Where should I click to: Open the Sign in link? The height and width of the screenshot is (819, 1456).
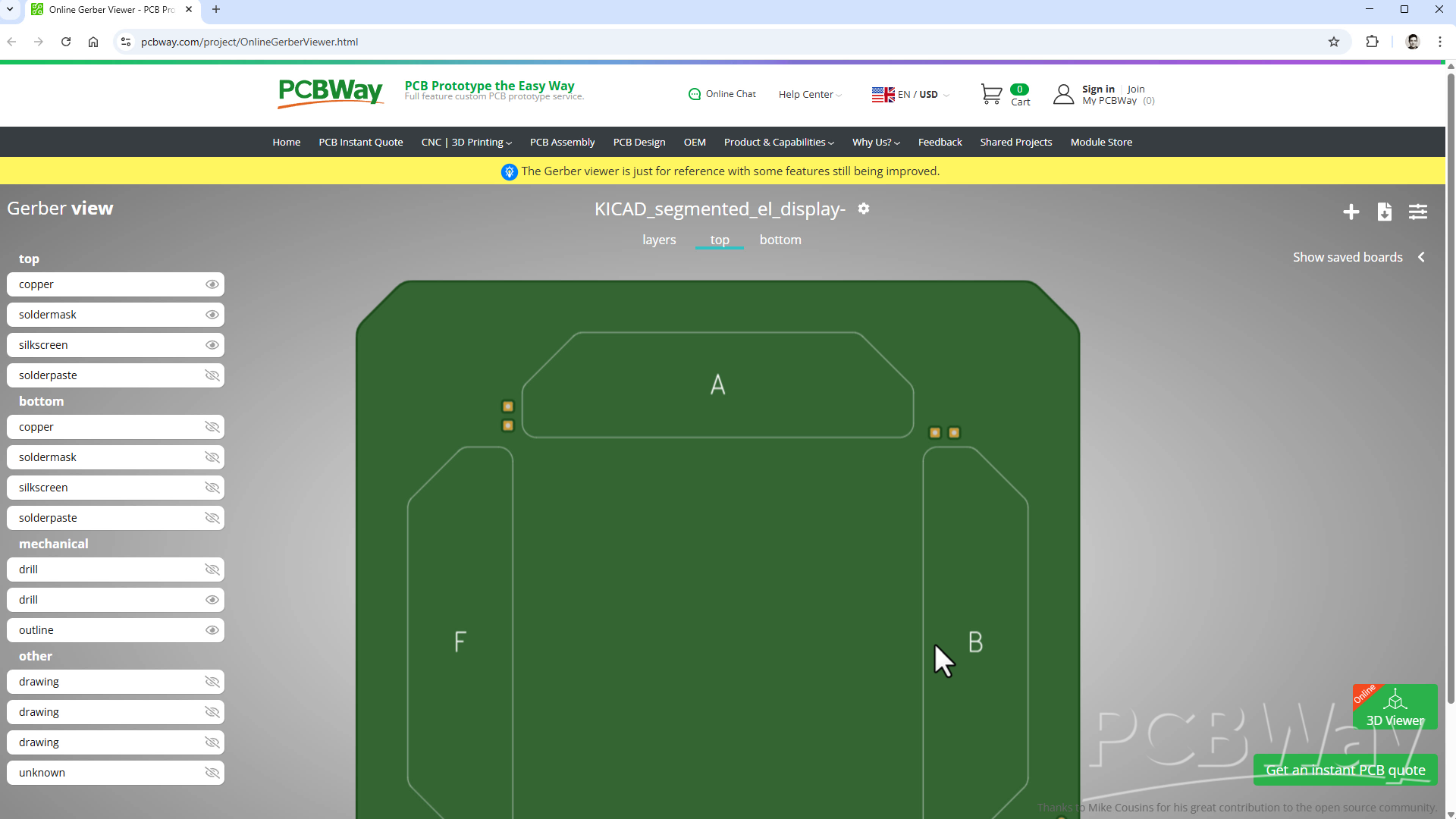1097,89
